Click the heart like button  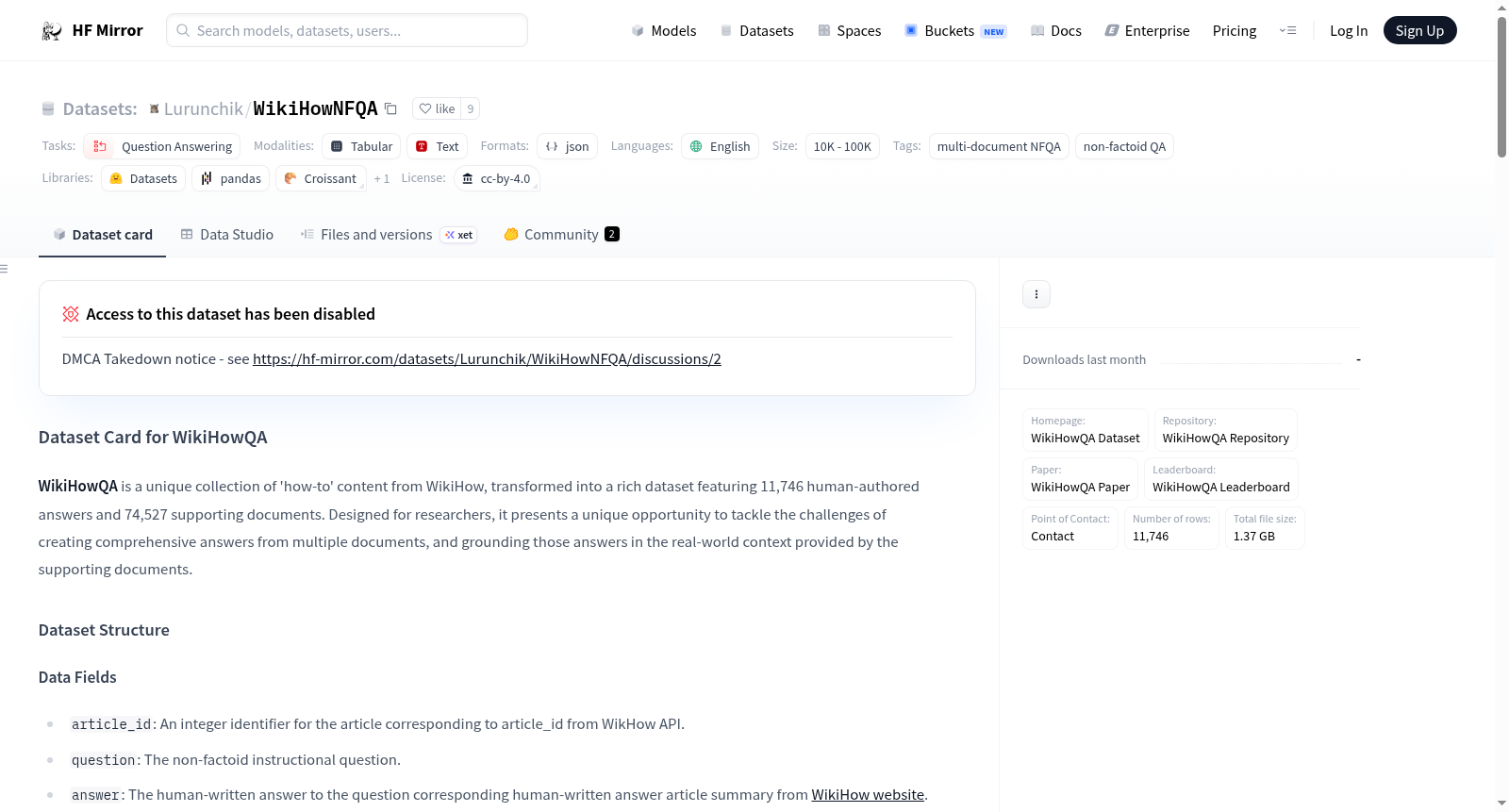point(437,108)
